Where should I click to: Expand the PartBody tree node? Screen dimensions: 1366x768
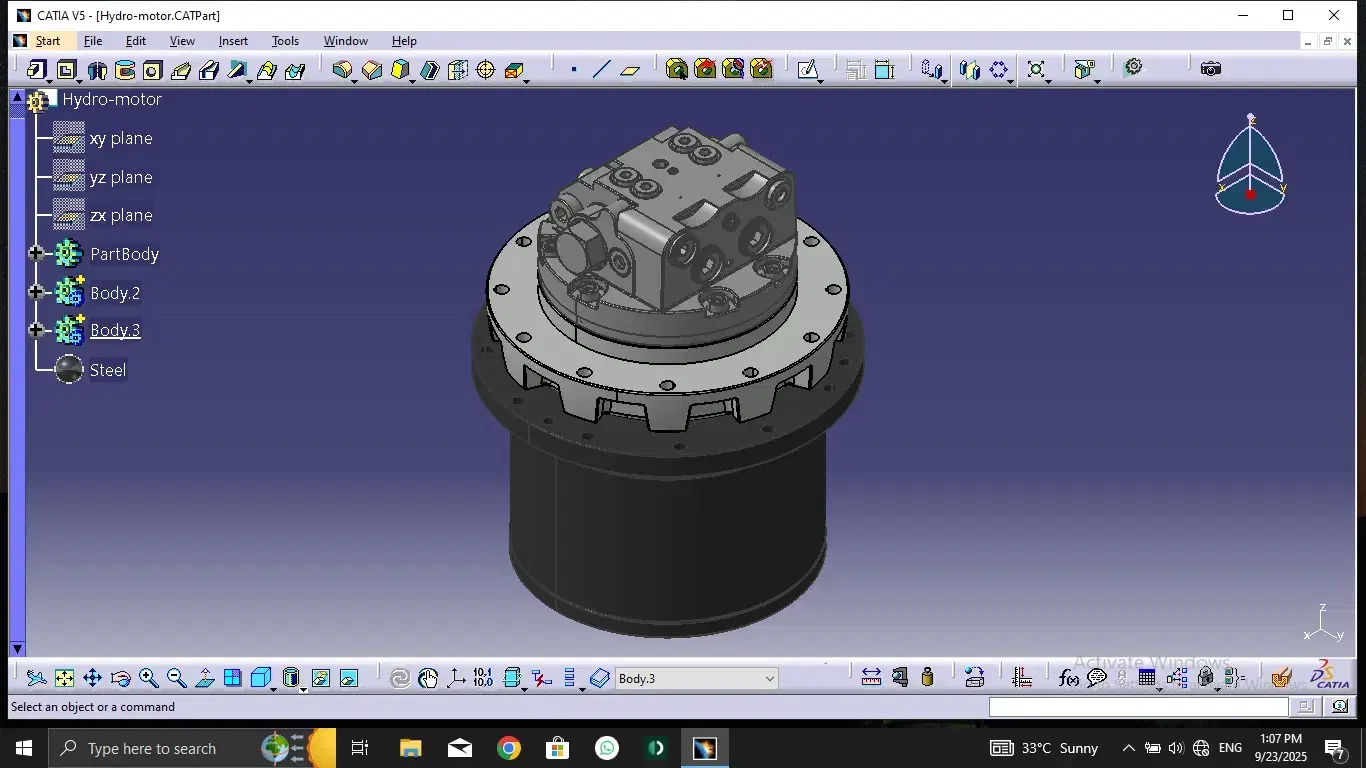tap(37, 254)
